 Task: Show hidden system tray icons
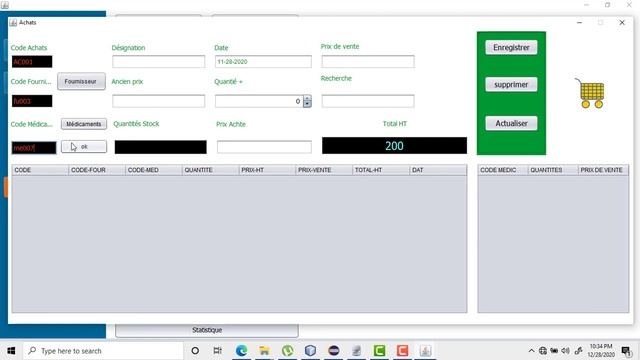point(531,351)
